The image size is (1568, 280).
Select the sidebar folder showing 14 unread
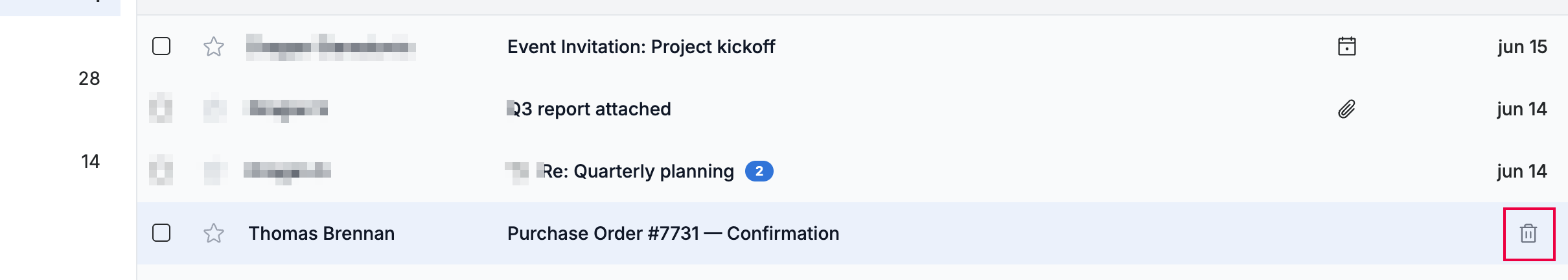[91, 161]
